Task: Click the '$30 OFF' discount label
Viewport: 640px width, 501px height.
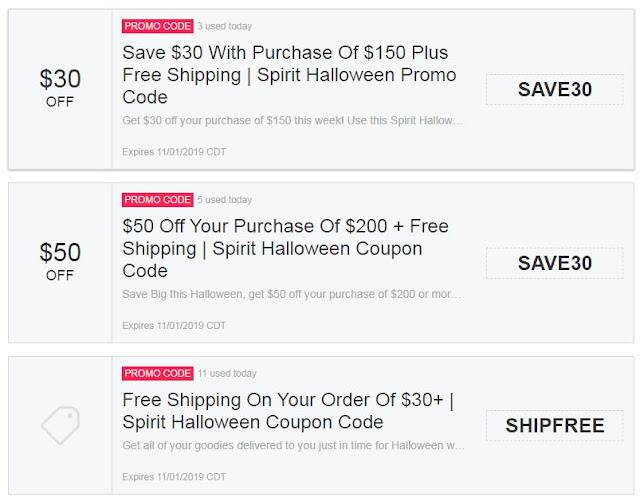Action: coord(60,86)
